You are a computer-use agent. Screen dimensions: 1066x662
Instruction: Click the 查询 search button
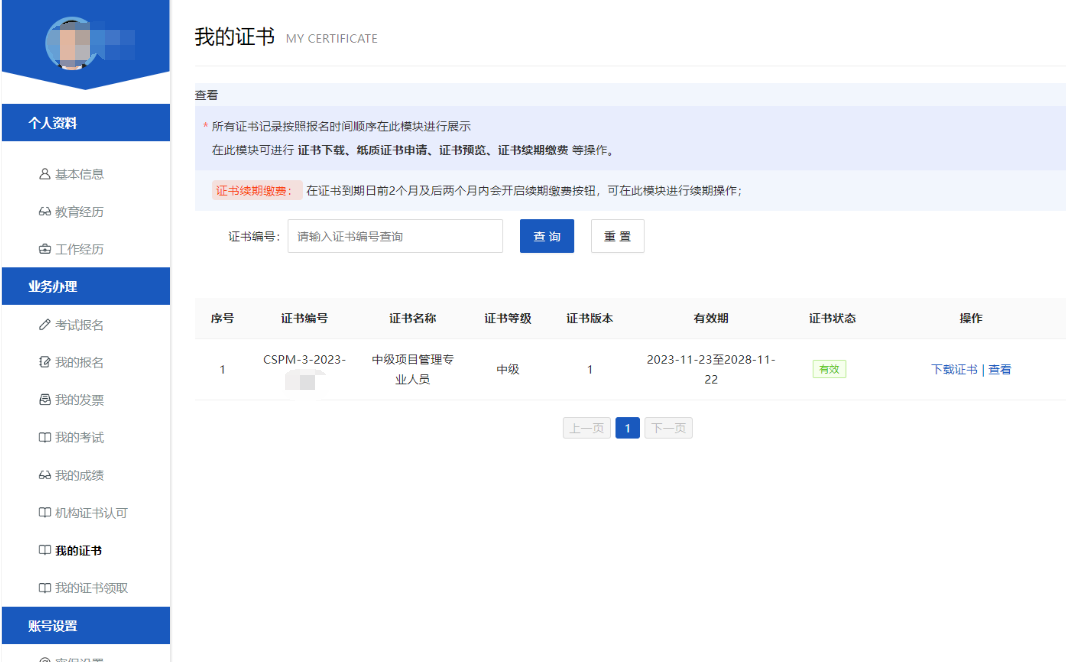(547, 237)
